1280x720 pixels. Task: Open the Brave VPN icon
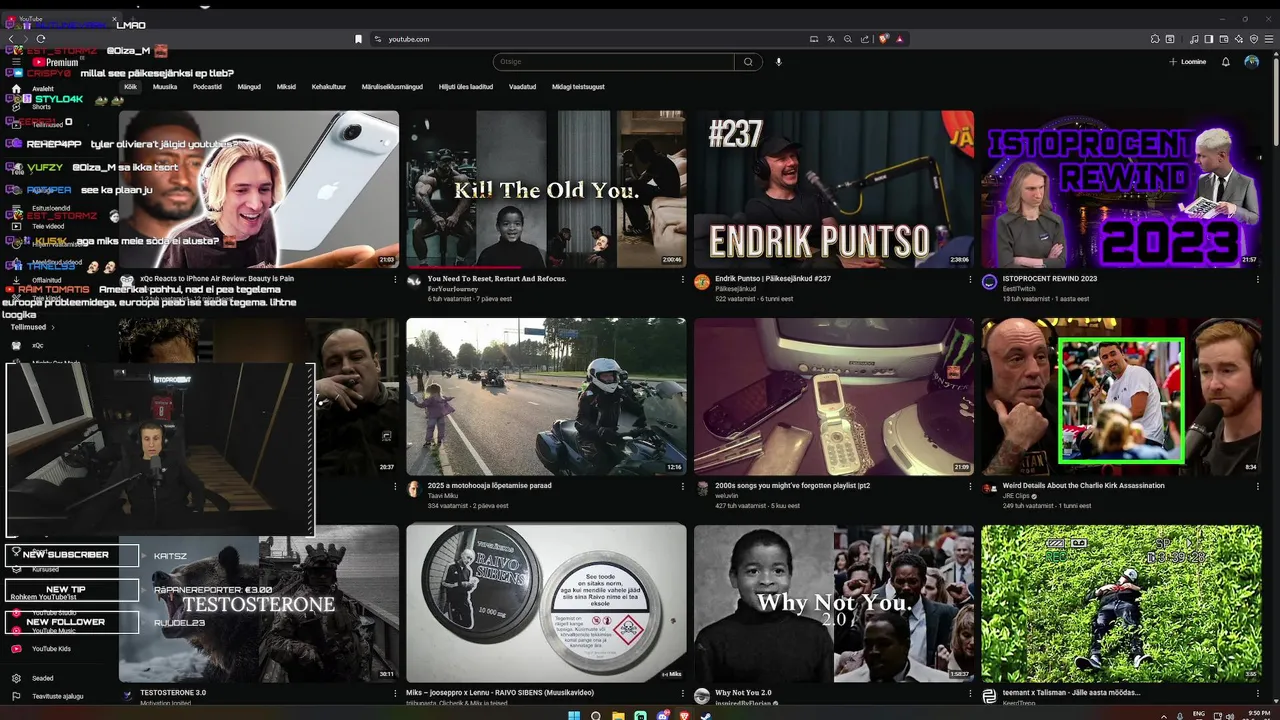1254,39
